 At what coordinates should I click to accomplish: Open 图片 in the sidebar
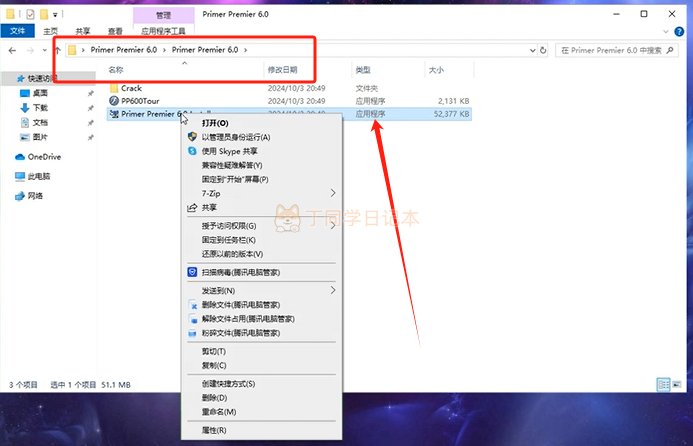click(x=40, y=137)
